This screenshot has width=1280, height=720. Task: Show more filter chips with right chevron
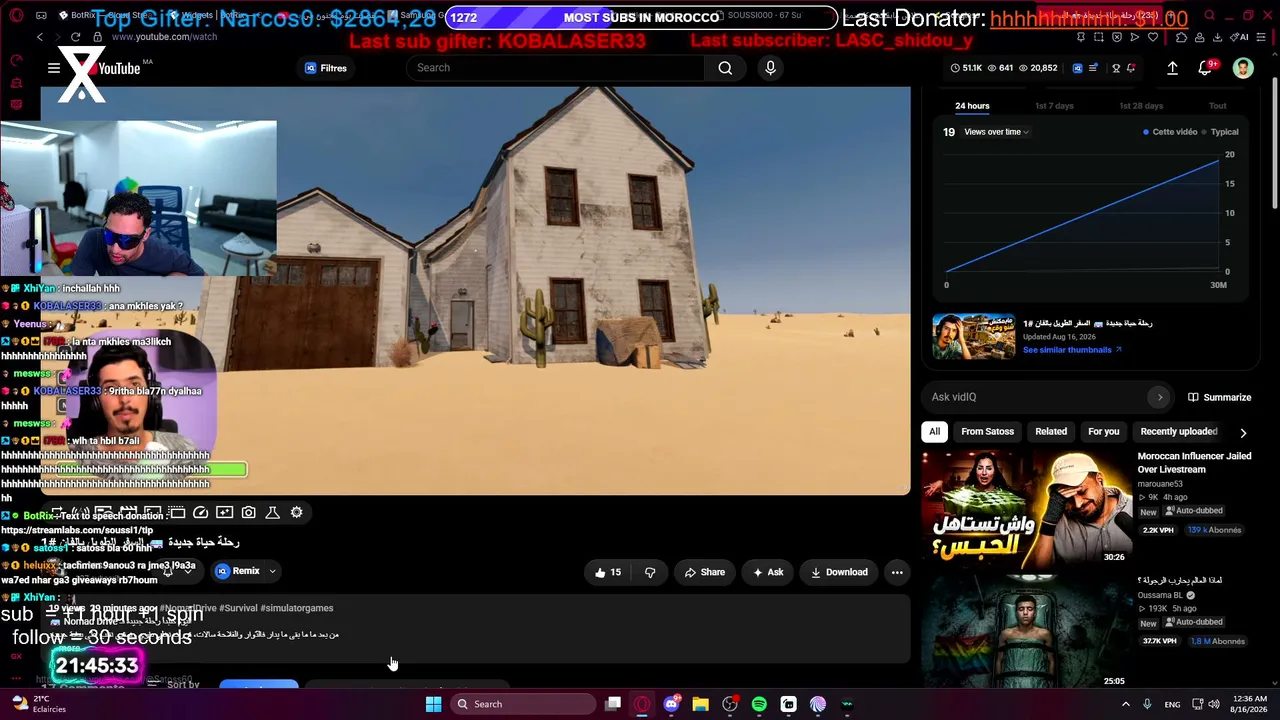(x=1243, y=433)
